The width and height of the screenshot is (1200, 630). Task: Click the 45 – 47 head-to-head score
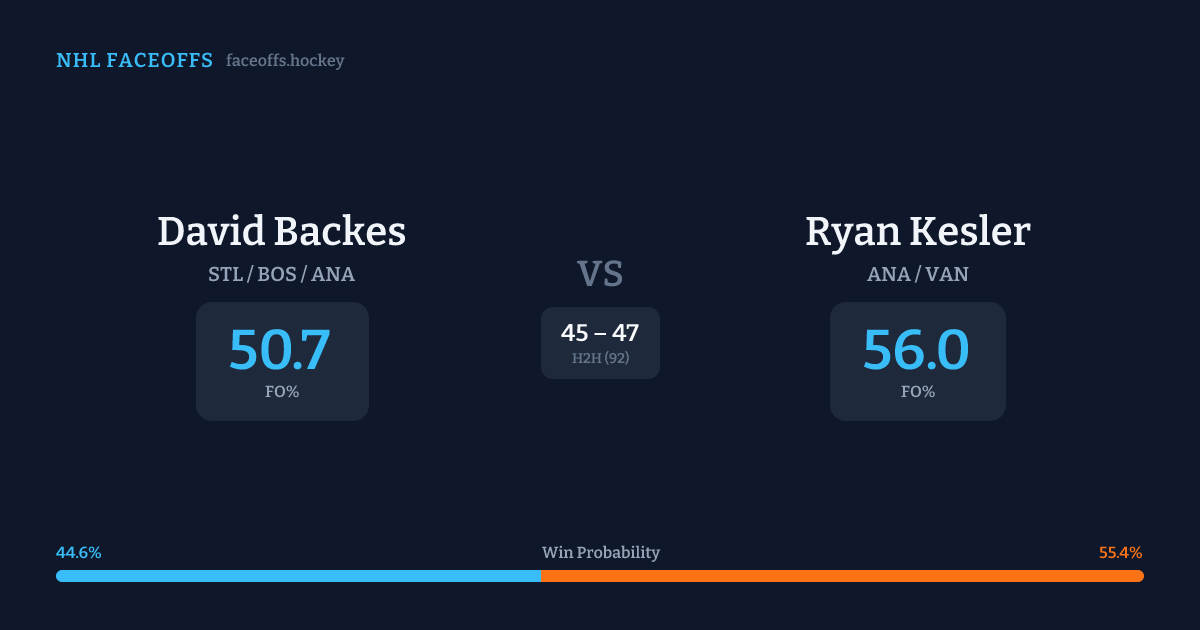(x=600, y=333)
